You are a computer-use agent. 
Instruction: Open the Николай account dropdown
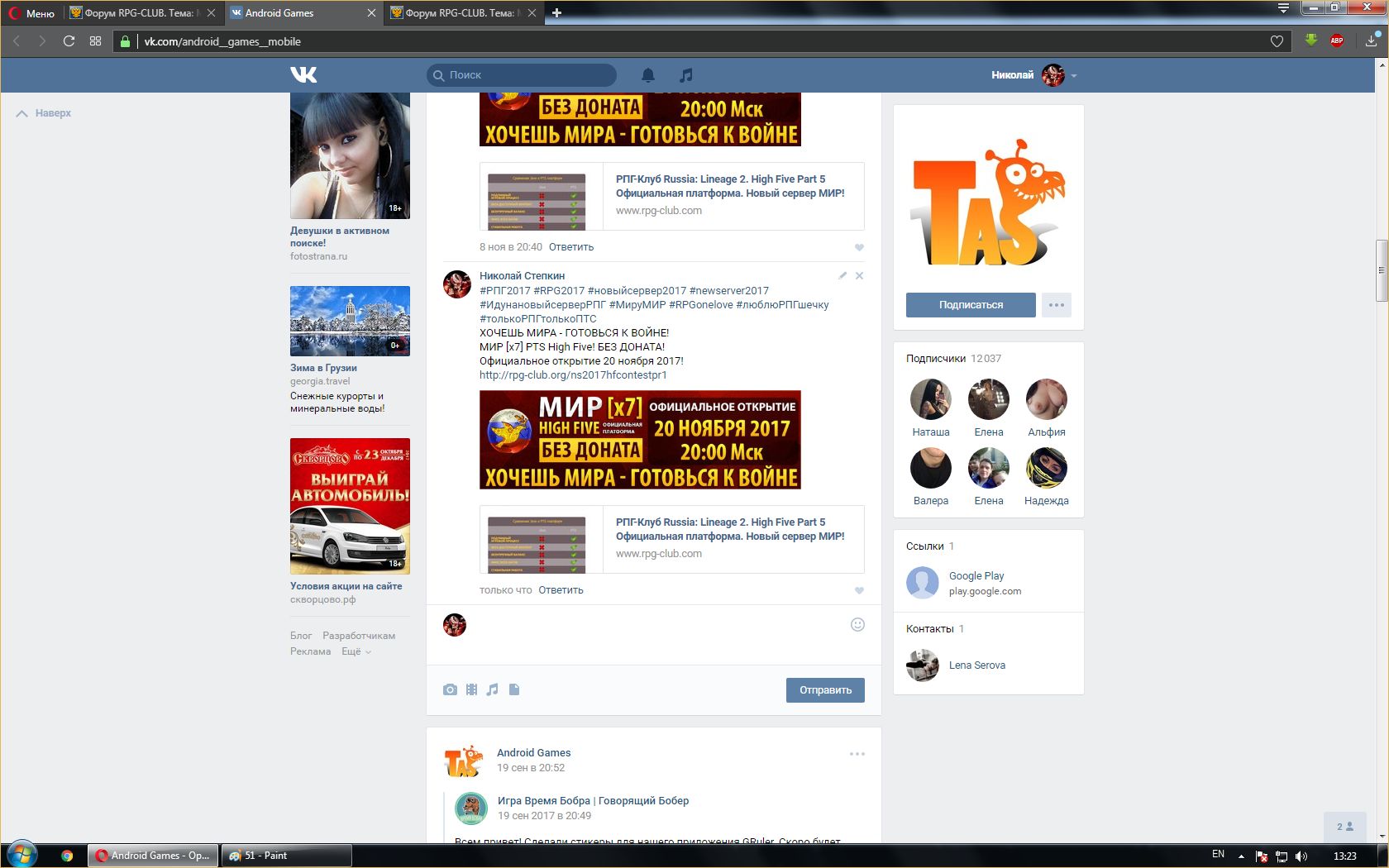(x=1034, y=75)
